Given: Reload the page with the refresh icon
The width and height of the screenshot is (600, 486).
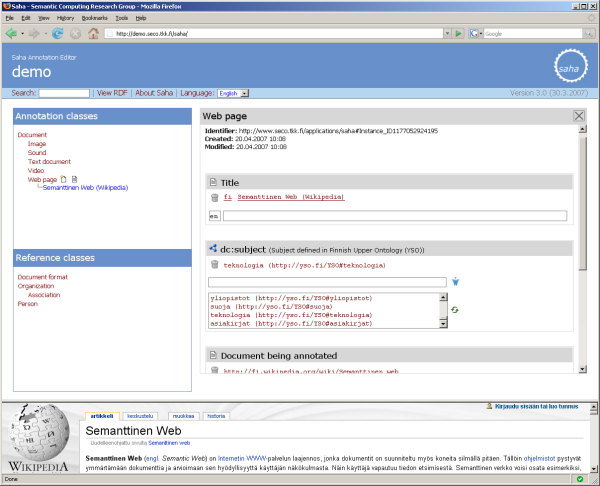Looking at the screenshot, I should tap(58, 34).
